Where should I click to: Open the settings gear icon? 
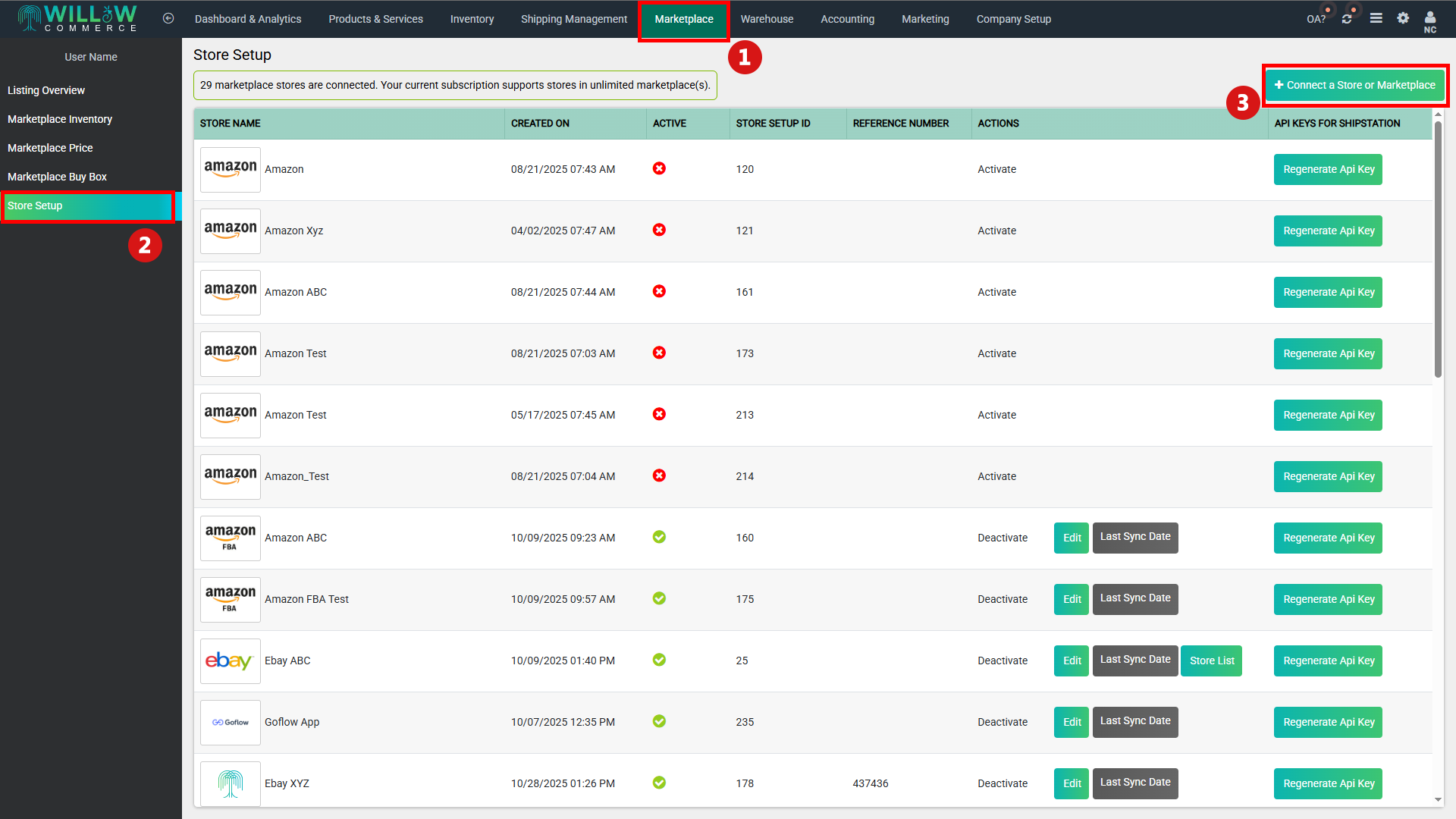point(1403,18)
